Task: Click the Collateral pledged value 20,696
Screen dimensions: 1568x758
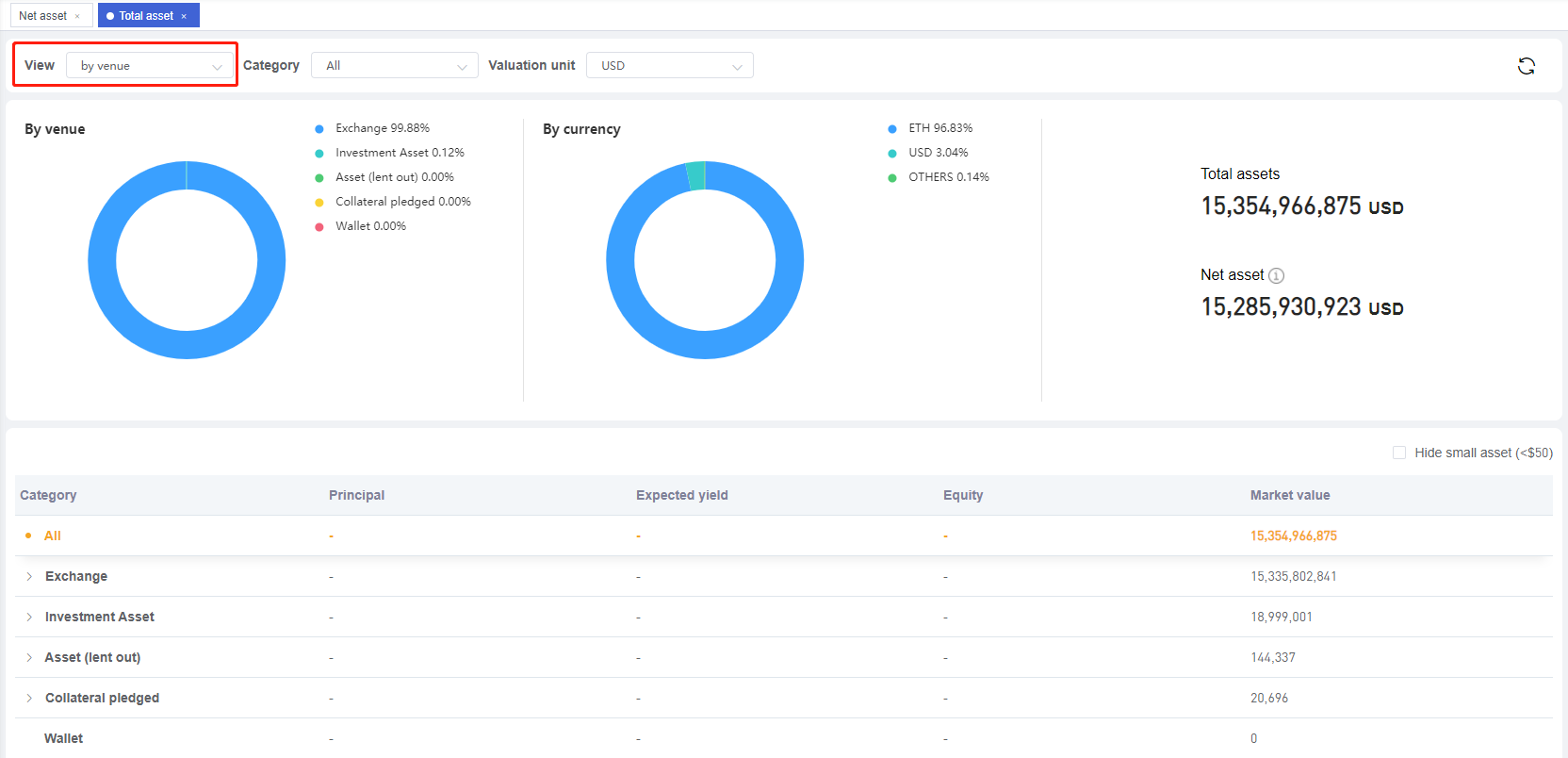Action: [1269, 698]
